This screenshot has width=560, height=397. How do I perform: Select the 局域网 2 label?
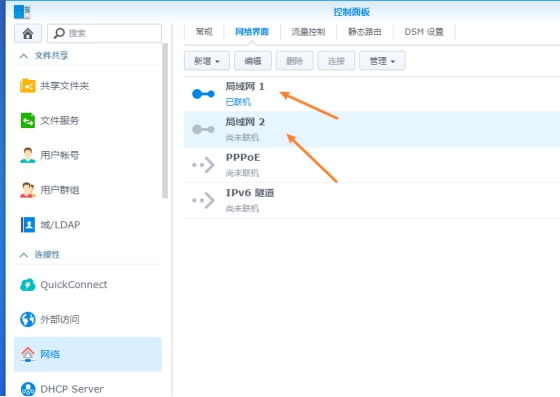point(245,122)
